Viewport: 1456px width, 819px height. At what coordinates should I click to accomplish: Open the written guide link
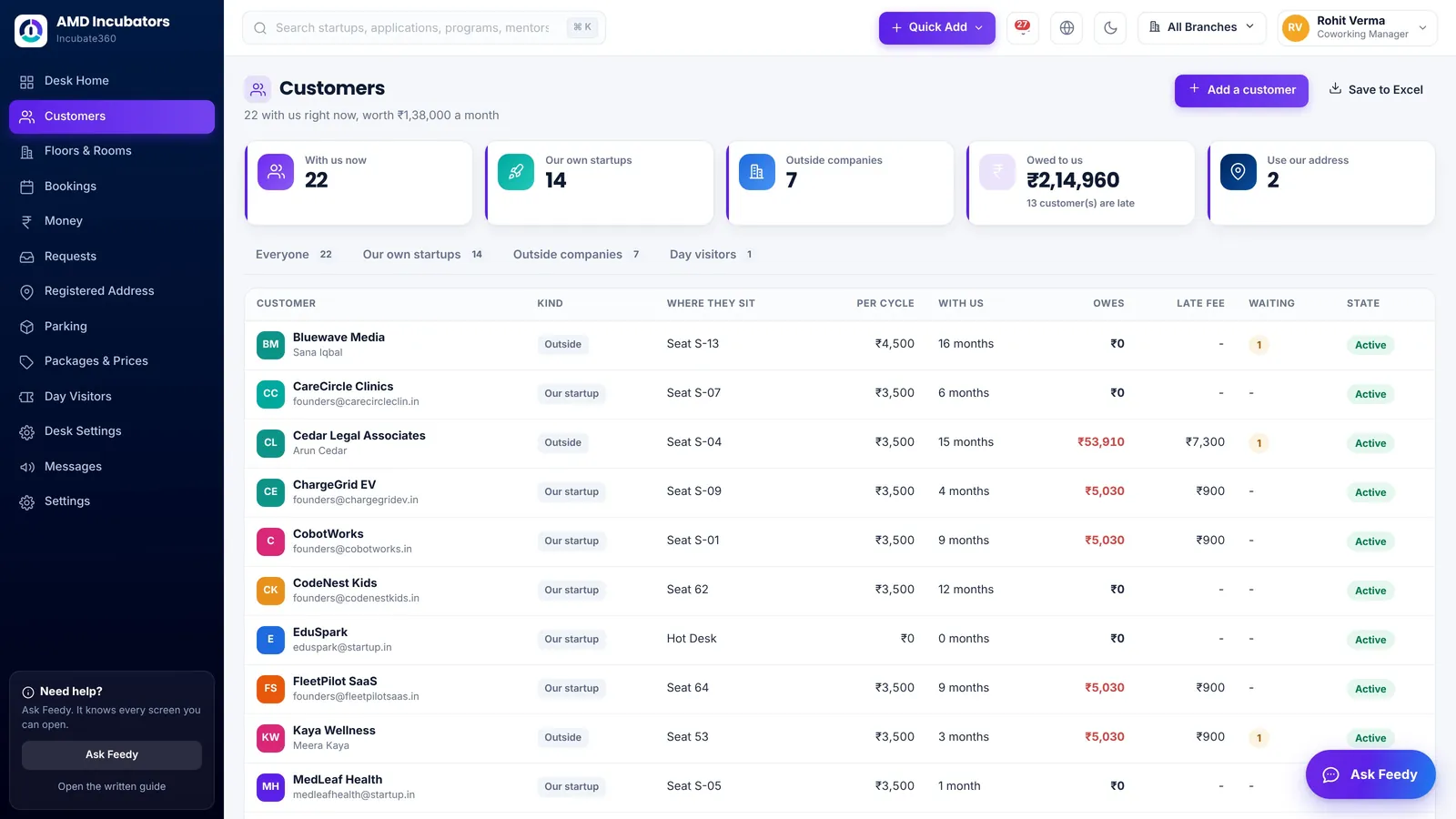click(112, 786)
